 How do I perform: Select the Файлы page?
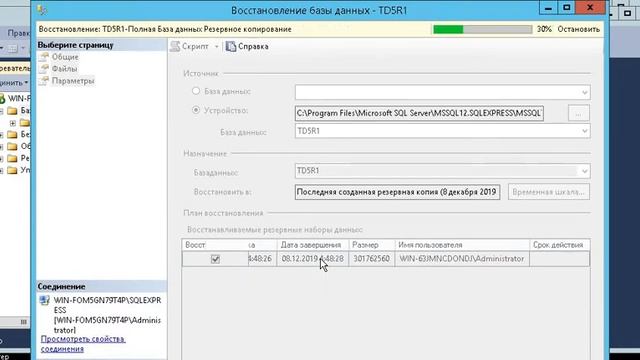(x=64, y=69)
